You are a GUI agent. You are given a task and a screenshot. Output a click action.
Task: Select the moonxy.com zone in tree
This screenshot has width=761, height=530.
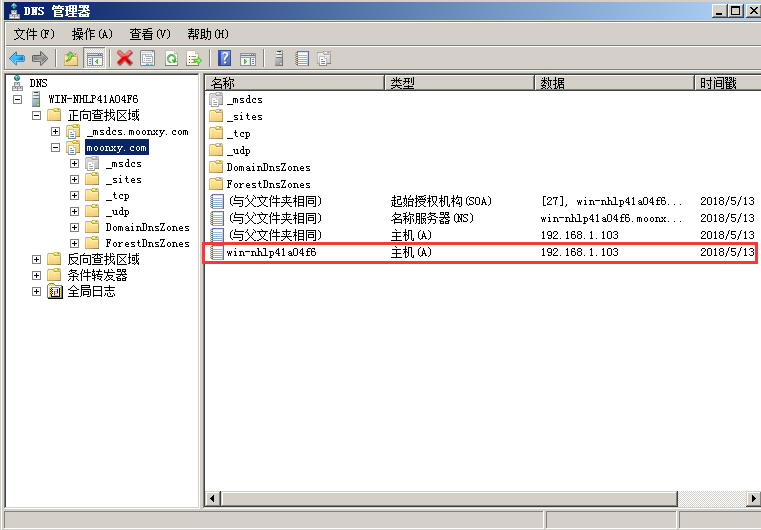[x=116, y=148]
